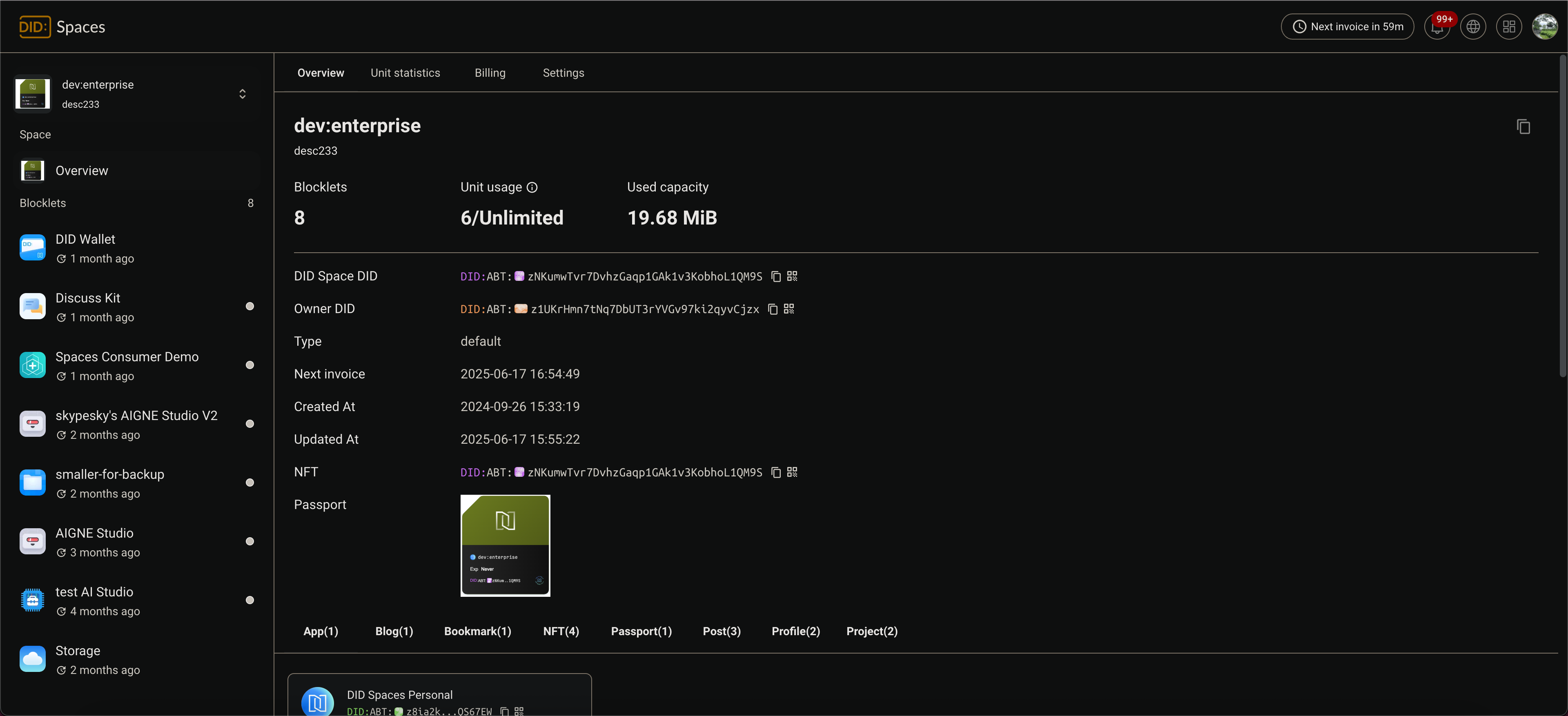Show QR code for NFT DID

792,472
